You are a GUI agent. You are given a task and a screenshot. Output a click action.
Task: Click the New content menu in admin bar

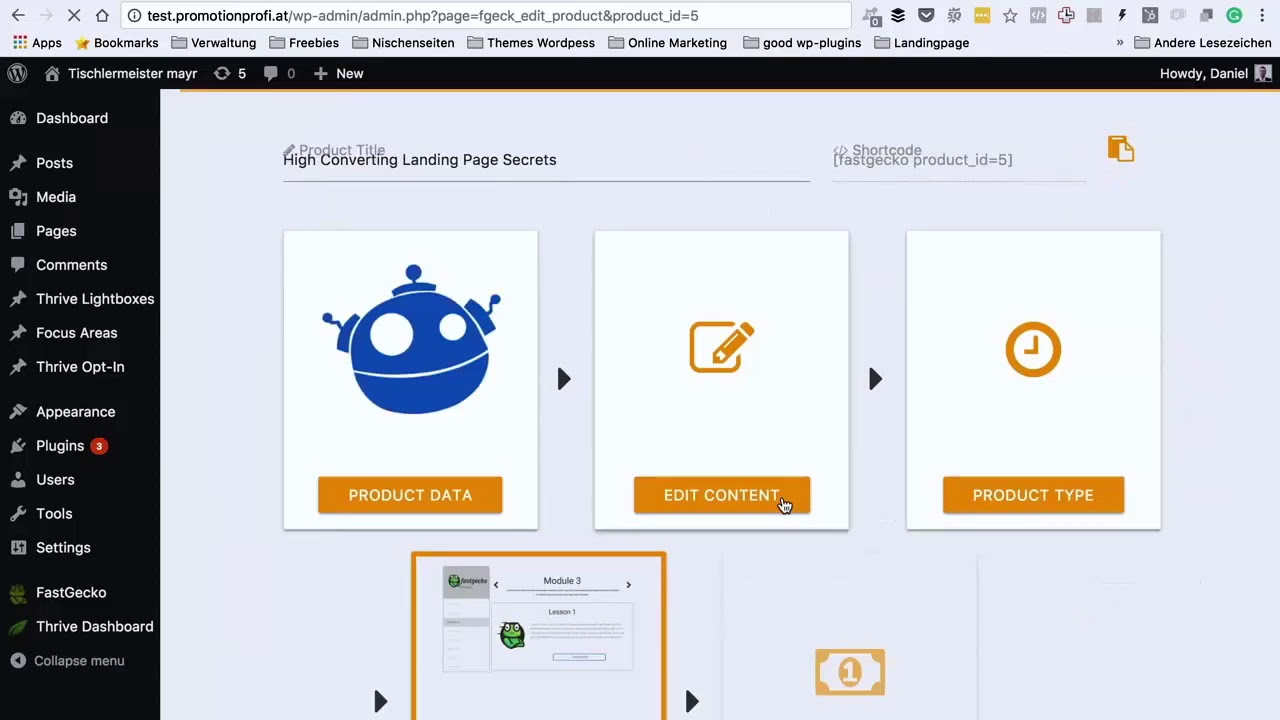click(338, 73)
